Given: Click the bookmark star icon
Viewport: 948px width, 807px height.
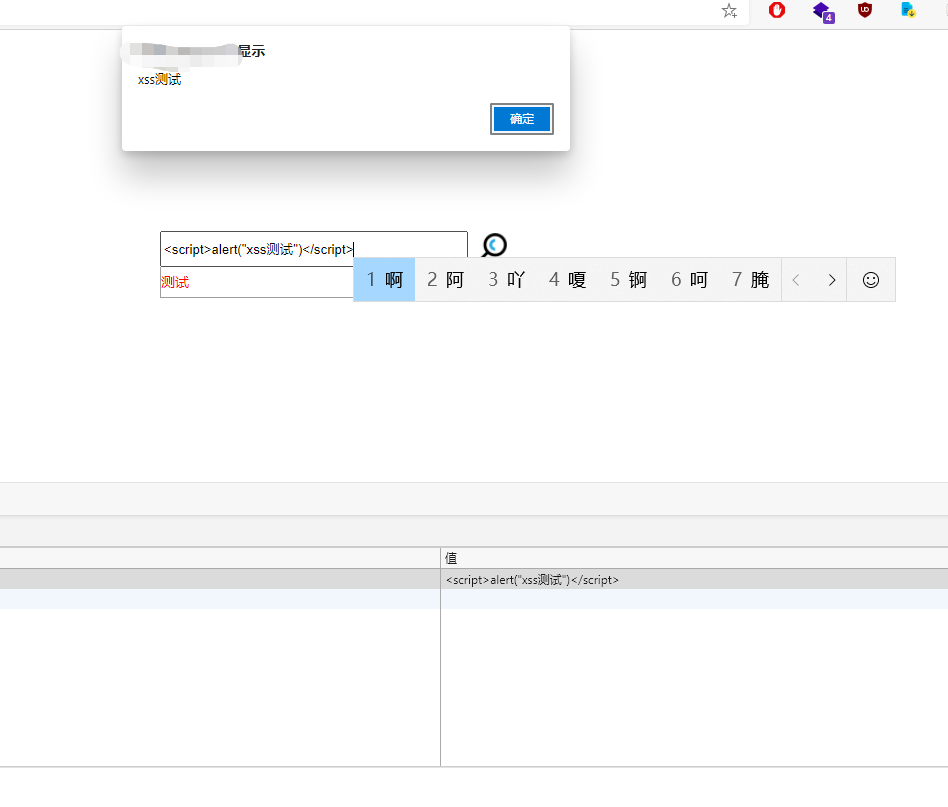Looking at the screenshot, I should pyautogui.click(x=729, y=11).
